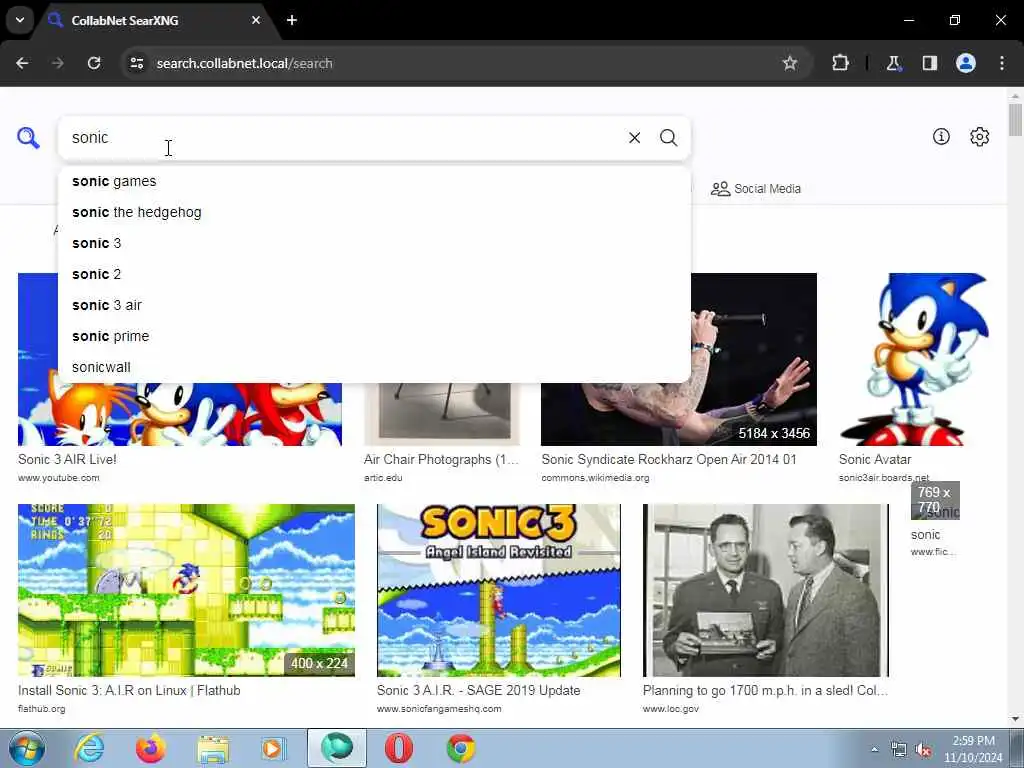Choose suggestion "sonic 2"

(374, 274)
